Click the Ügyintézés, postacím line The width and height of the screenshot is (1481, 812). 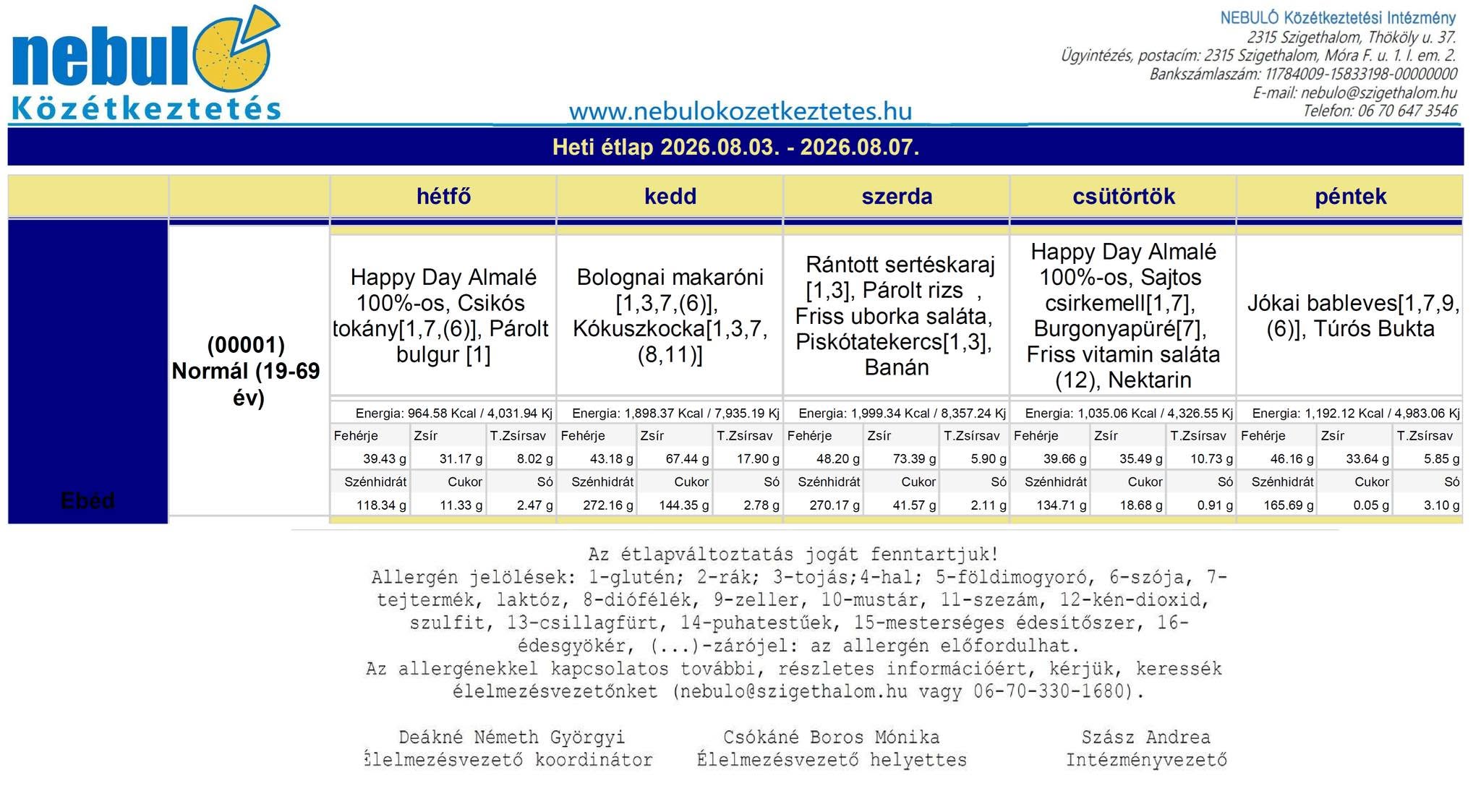[1258, 55]
